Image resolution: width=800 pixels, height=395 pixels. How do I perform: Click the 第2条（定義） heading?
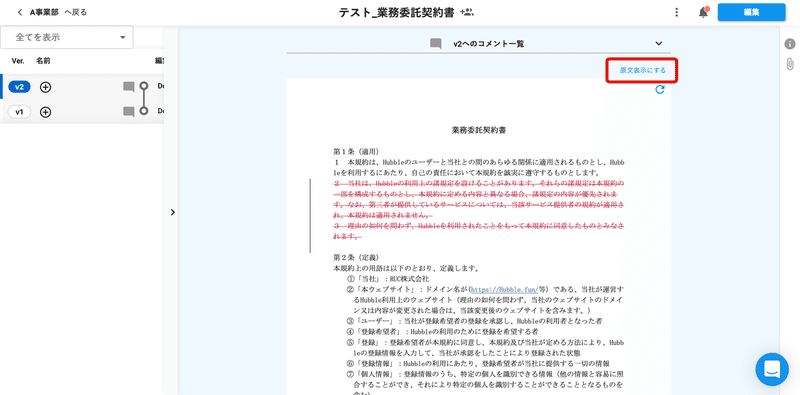[x=356, y=257]
